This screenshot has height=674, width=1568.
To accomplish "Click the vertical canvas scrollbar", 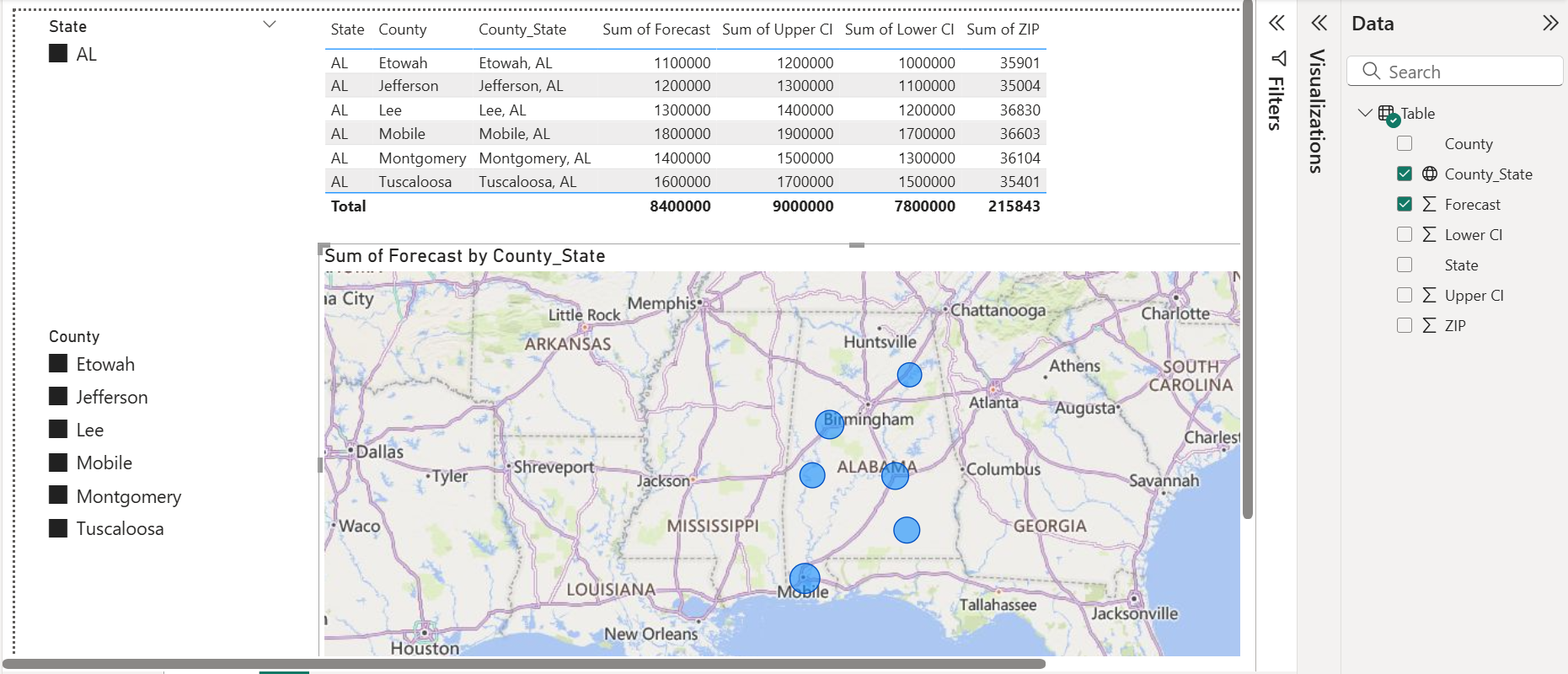I will click(x=1248, y=259).
